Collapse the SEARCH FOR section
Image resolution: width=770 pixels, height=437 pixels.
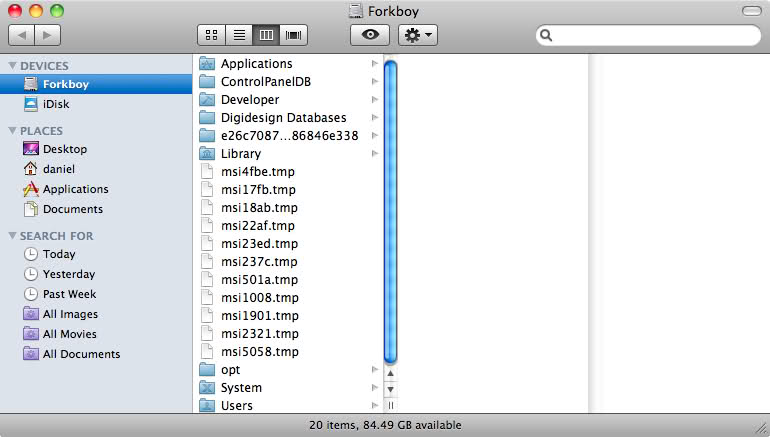(12, 236)
